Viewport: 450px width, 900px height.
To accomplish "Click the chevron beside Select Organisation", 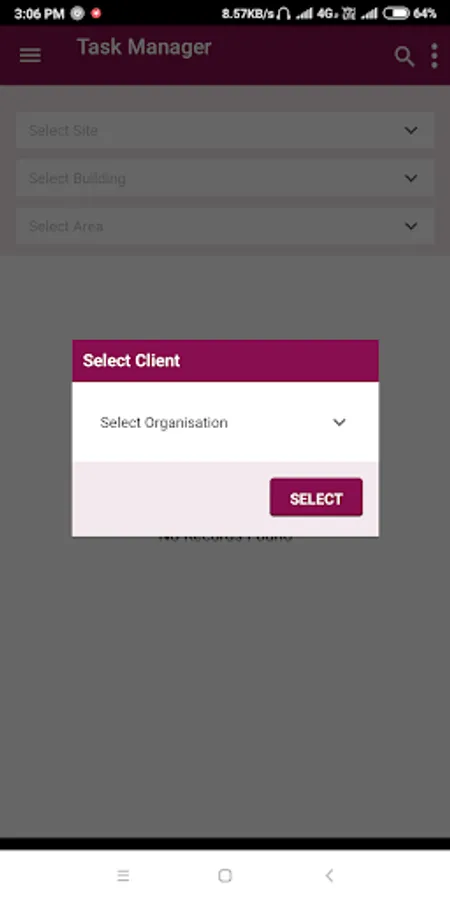I will click(x=339, y=422).
